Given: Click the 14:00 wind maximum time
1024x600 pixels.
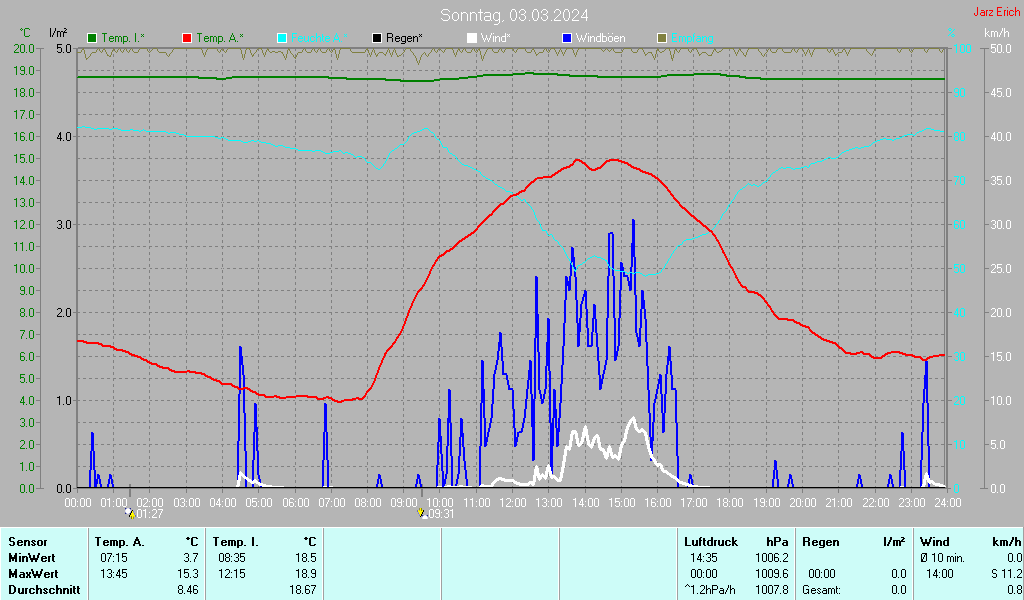Looking at the screenshot, I should (x=940, y=574).
